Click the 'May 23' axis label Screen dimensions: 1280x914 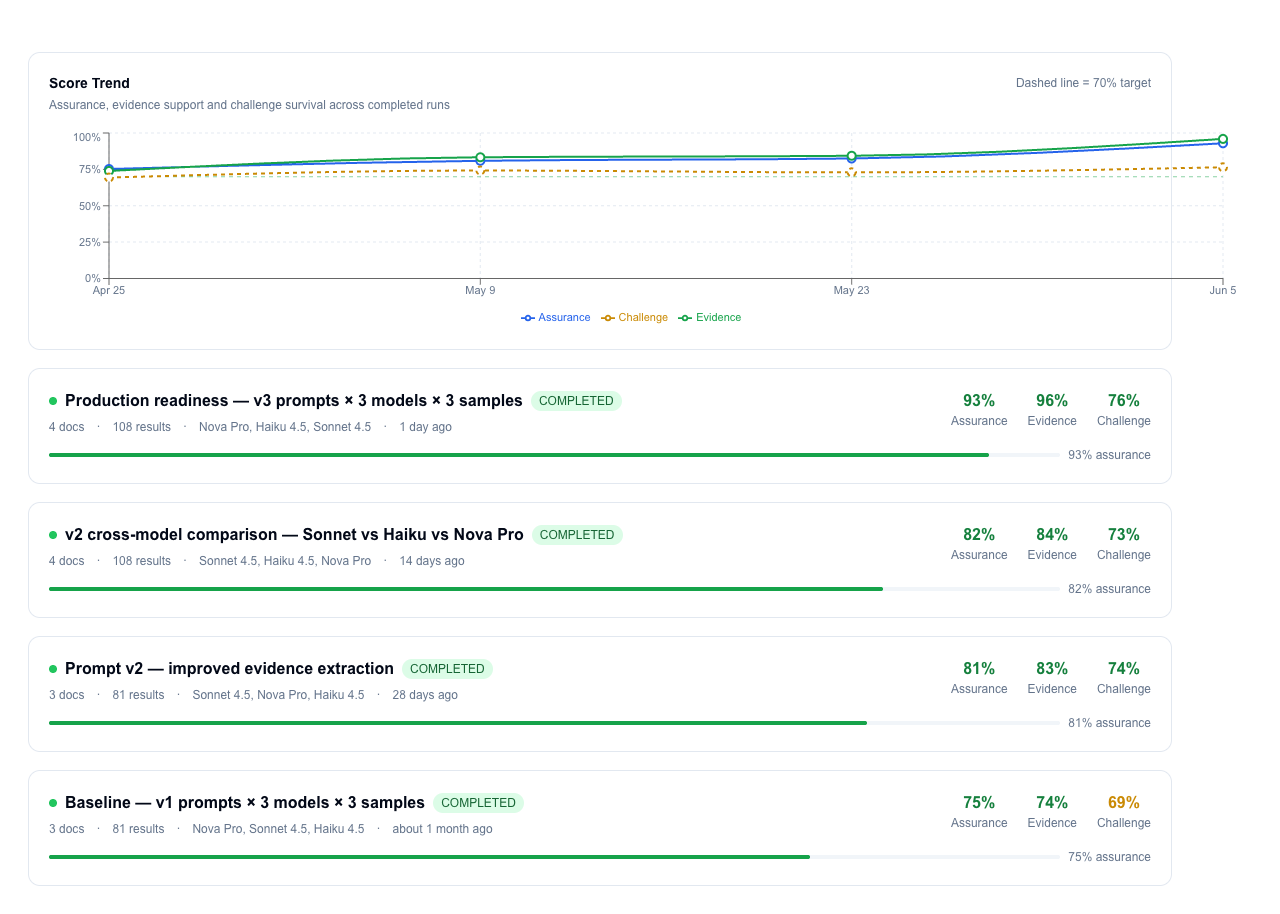pyautogui.click(x=851, y=291)
